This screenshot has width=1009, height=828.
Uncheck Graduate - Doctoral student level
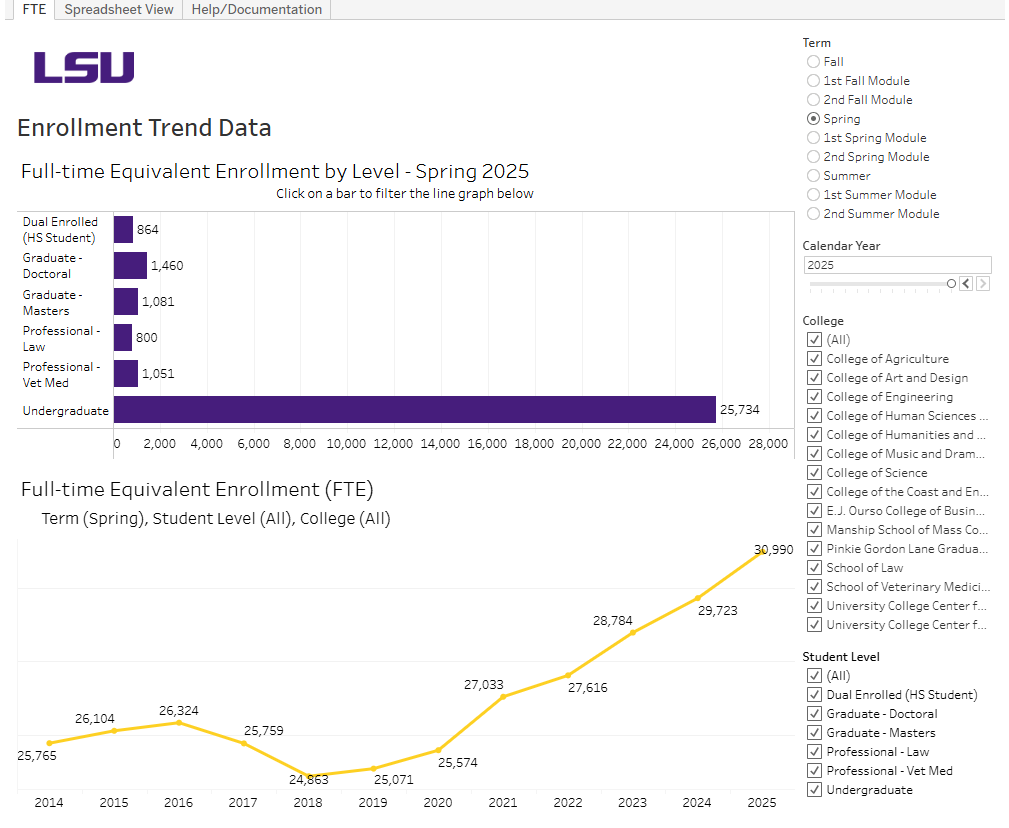pos(814,713)
